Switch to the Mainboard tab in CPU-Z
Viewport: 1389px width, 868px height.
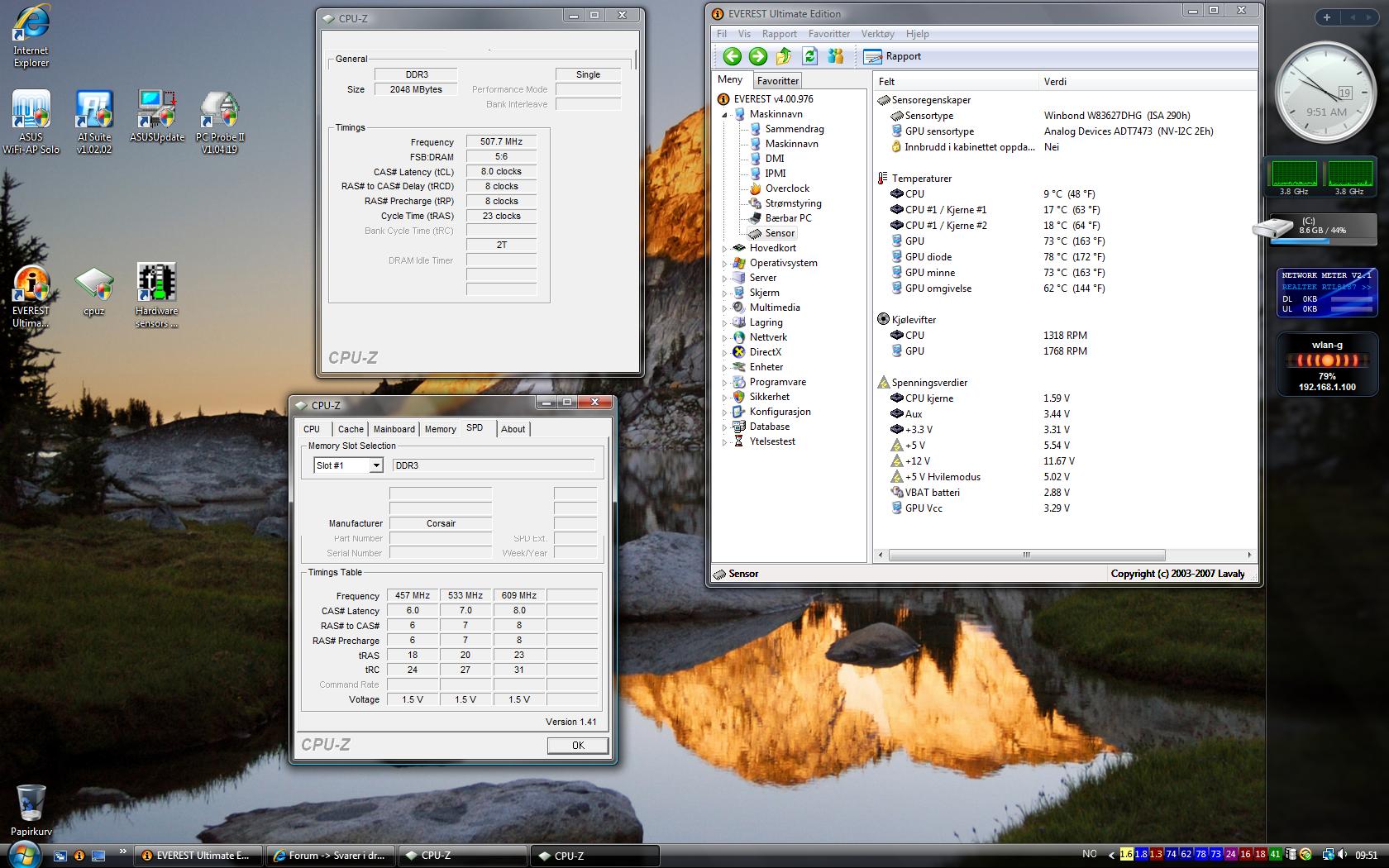(x=394, y=429)
